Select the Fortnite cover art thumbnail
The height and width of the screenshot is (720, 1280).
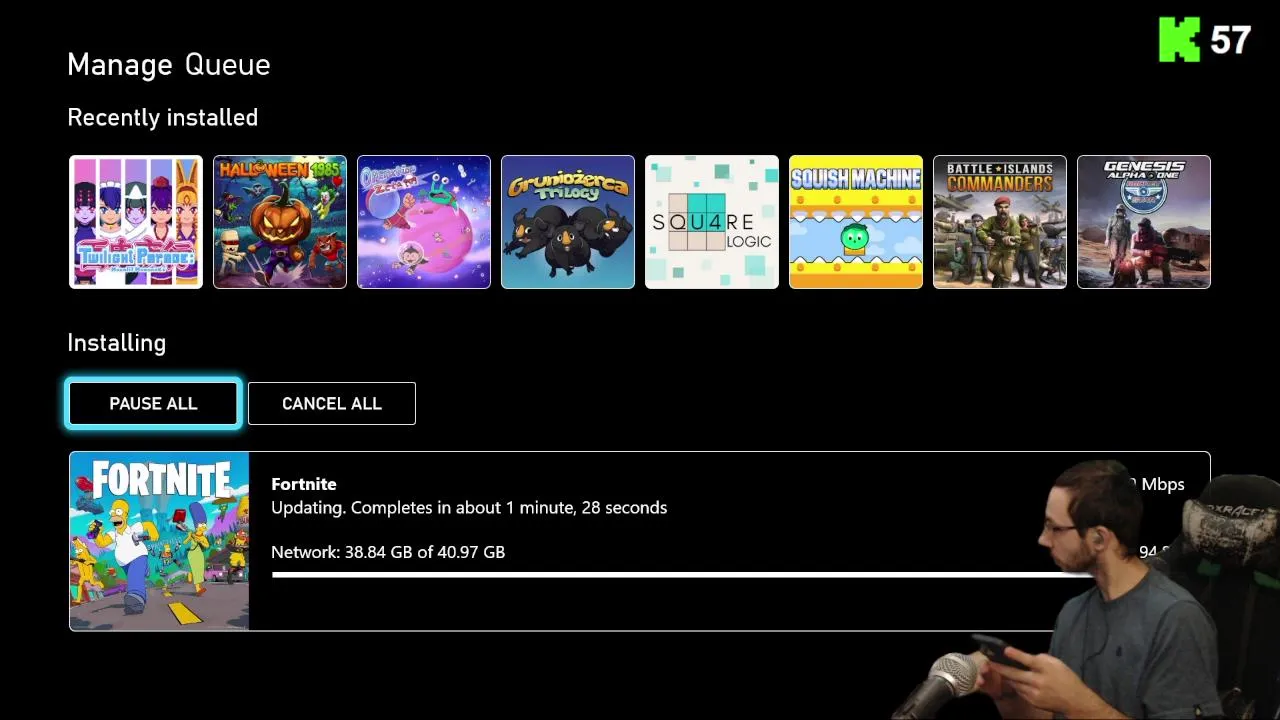point(159,541)
